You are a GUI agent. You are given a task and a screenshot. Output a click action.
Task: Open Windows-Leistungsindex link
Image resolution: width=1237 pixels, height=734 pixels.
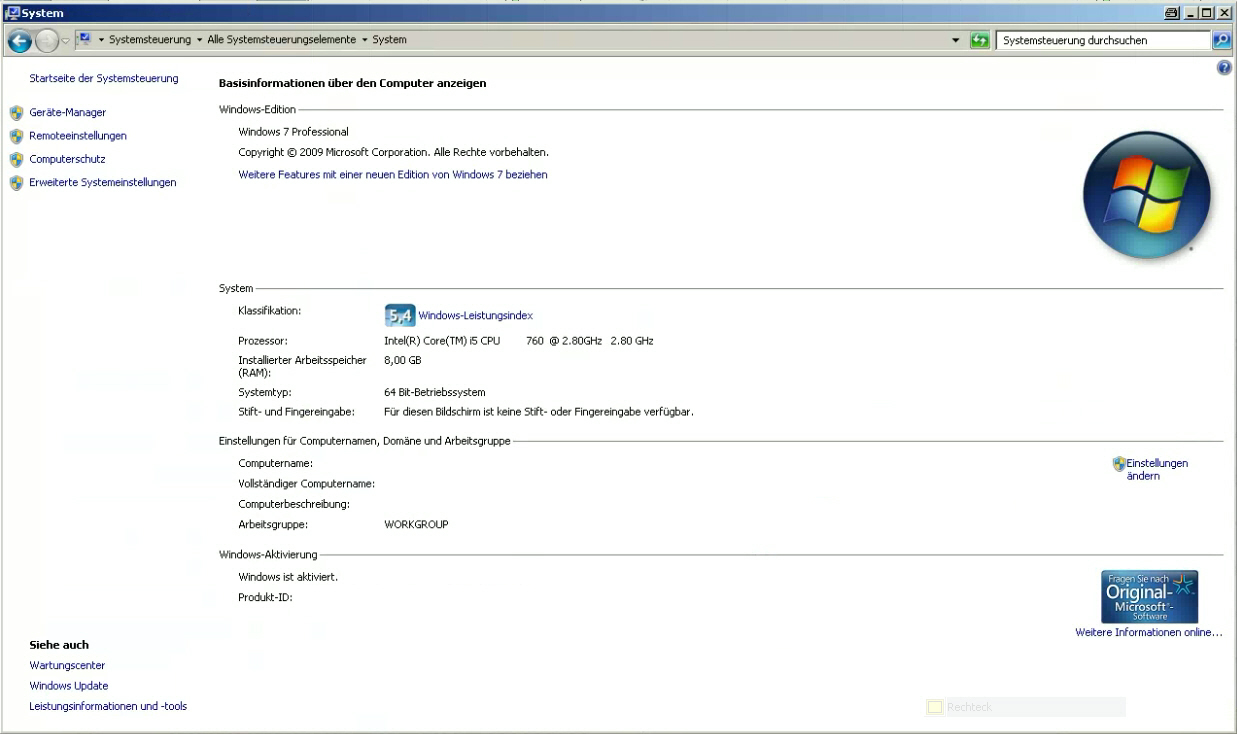click(475, 315)
